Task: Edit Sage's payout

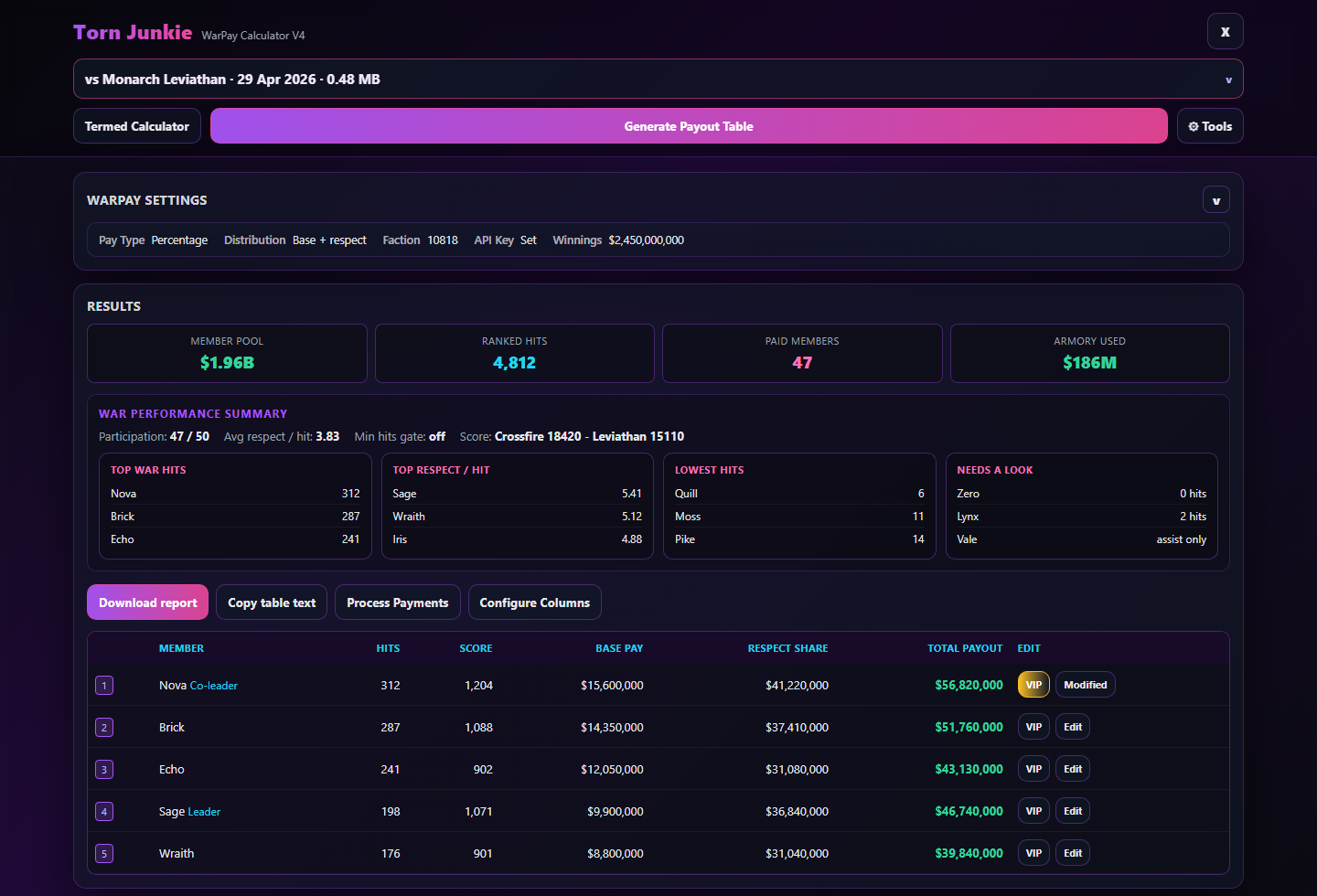Action: click(1073, 811)
